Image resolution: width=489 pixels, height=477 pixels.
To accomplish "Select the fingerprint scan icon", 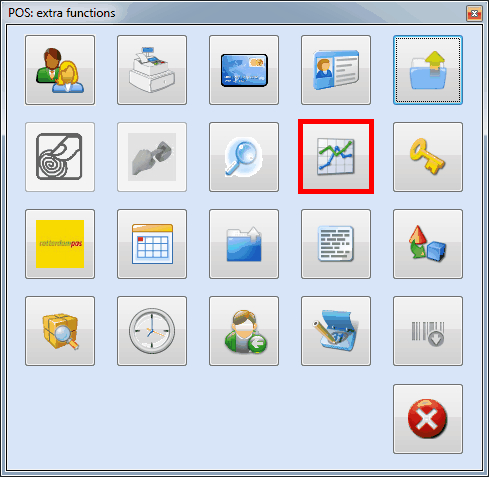I will (x=60, y=157).
